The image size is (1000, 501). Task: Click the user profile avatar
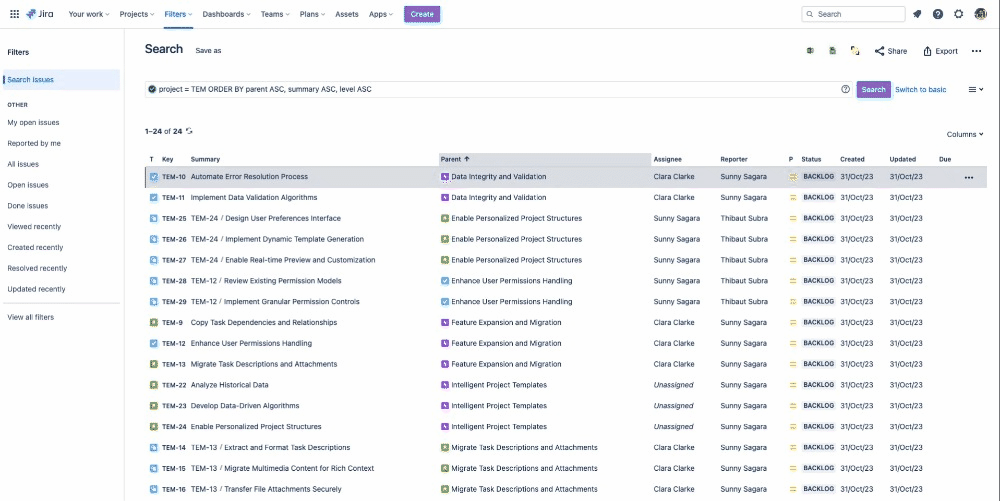pyautogui.click(x=981, y=14)
